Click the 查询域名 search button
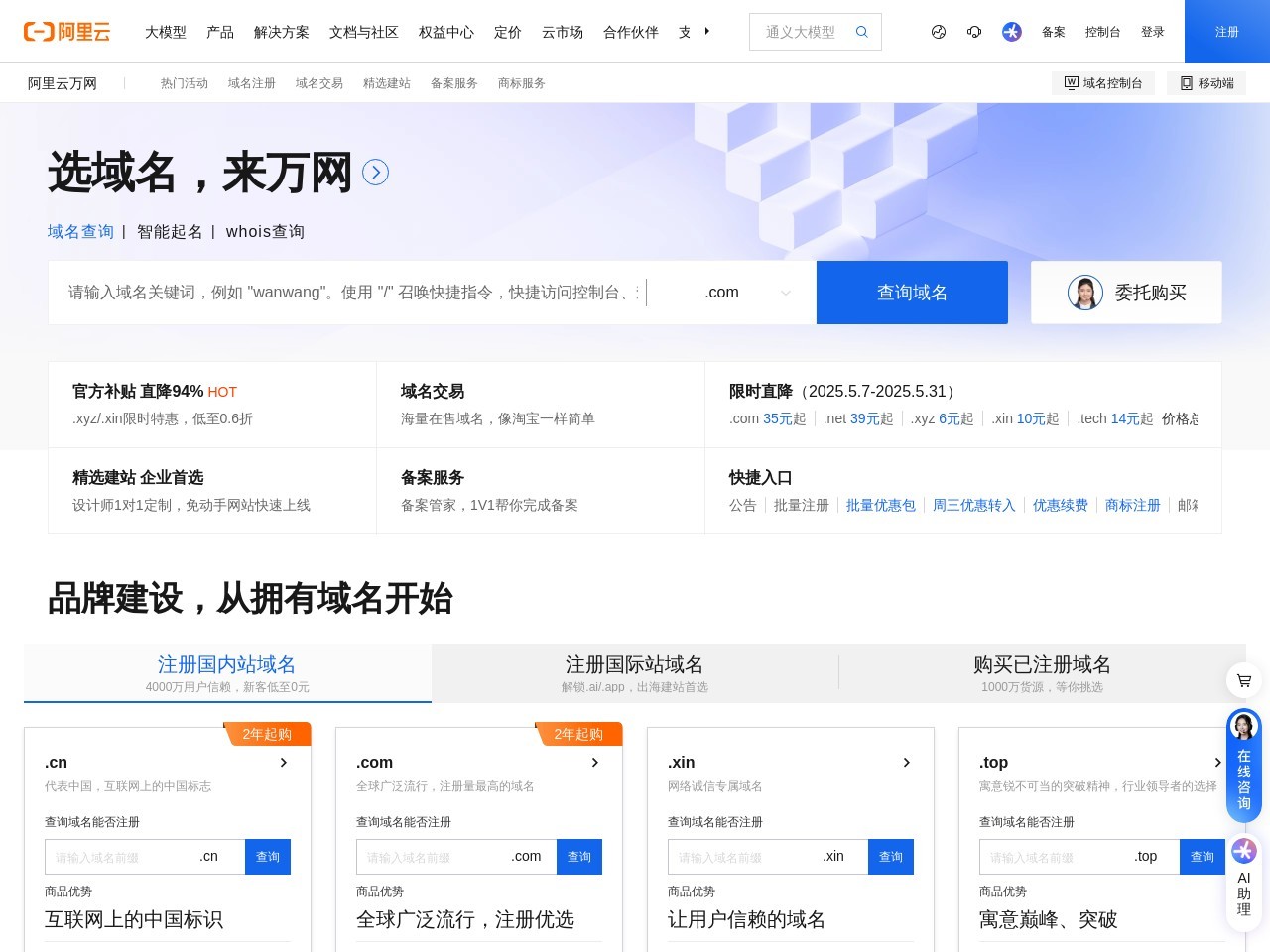 tap(912, 293)
